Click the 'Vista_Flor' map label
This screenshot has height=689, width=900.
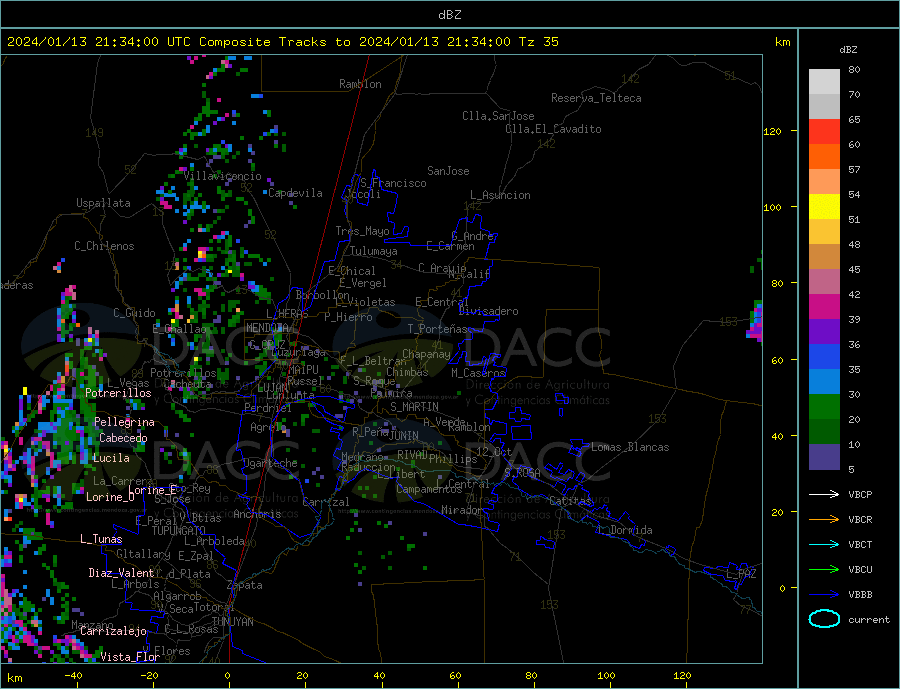pos(130,657)
